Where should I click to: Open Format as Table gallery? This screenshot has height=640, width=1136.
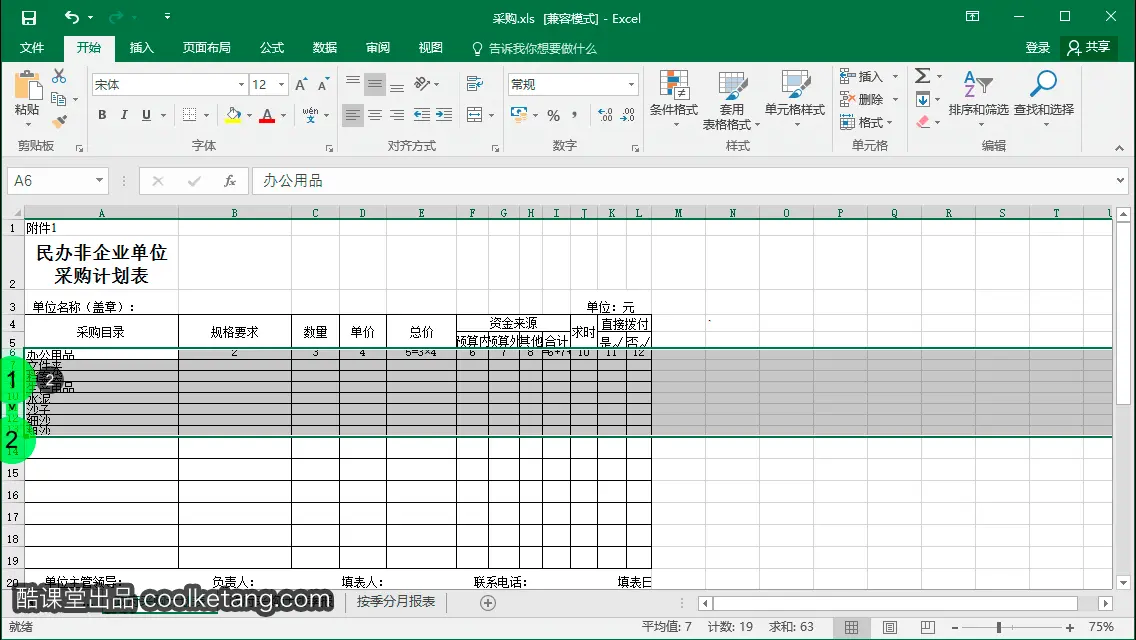point(732,100)
